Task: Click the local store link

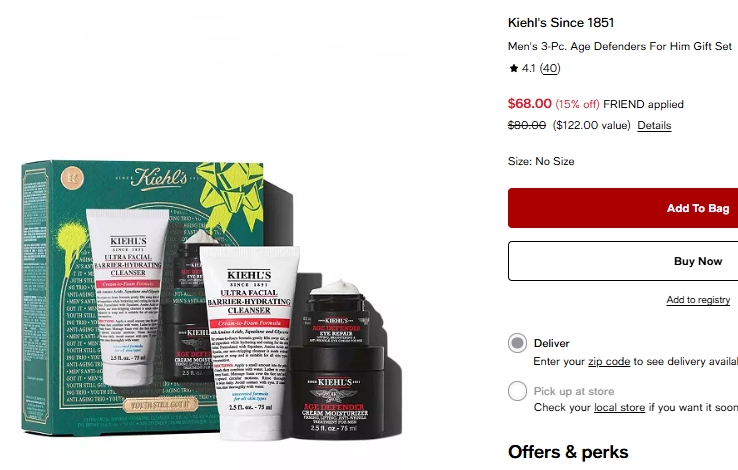Action: [x=619, y=407]
